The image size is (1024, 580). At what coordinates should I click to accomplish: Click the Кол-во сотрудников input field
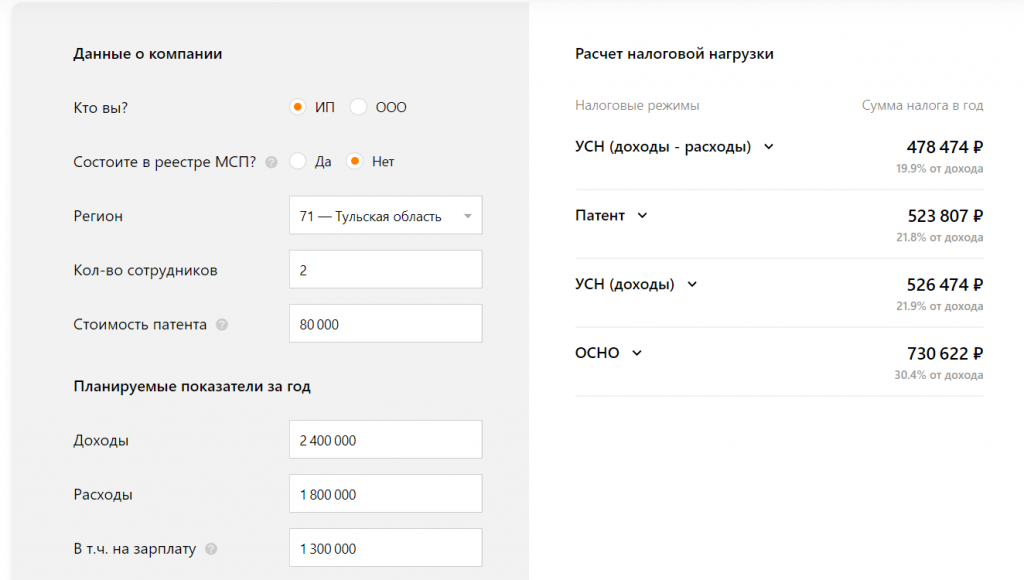pyautogui.click(x=385, y=270)
